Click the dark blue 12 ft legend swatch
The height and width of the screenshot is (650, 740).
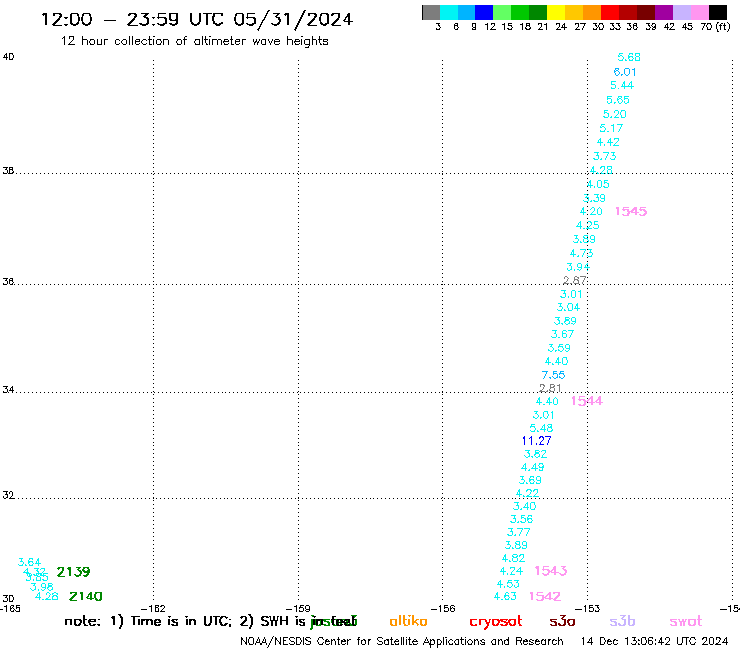click(x=484, y=13)
